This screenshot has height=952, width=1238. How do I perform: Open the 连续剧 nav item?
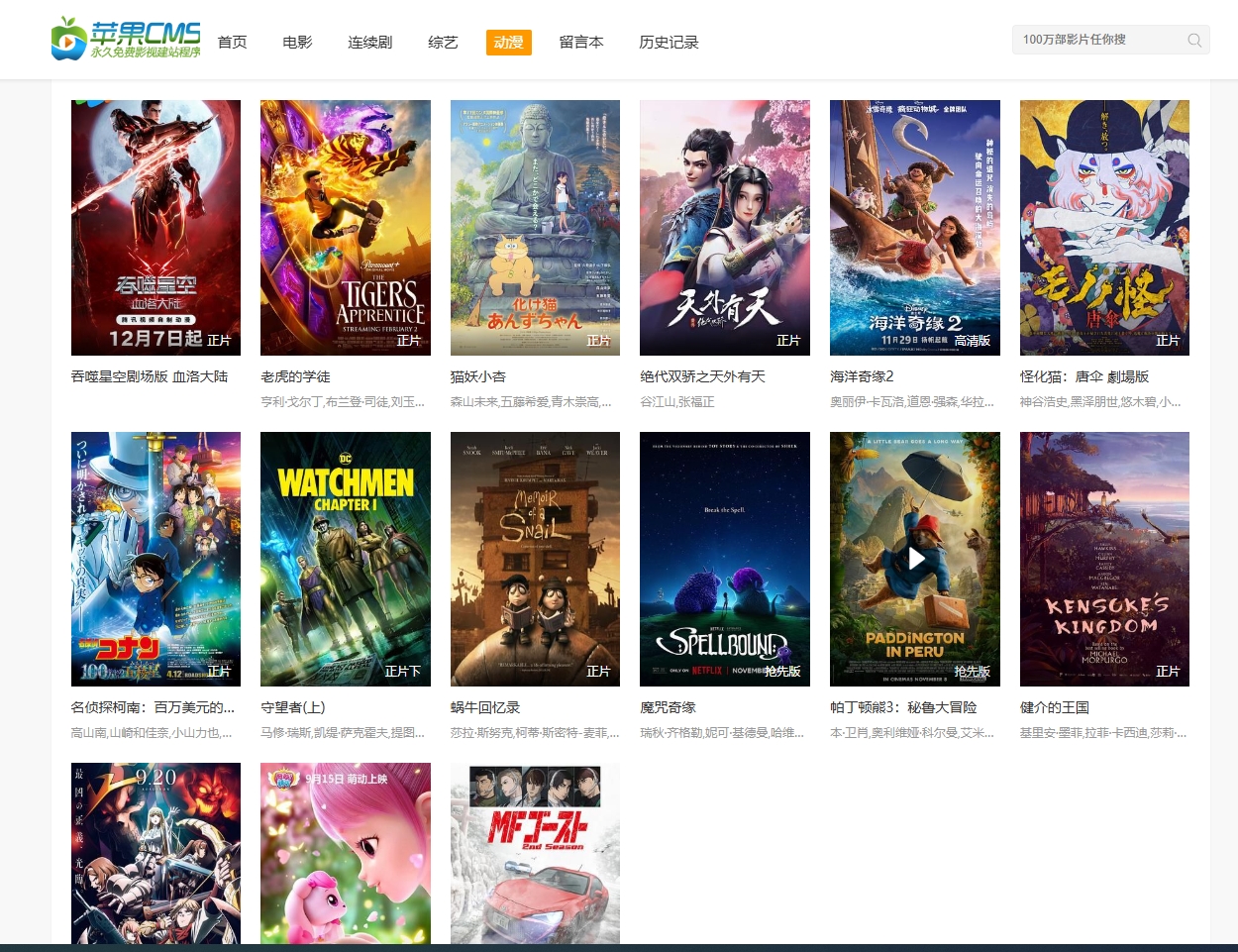pos(369,43)
